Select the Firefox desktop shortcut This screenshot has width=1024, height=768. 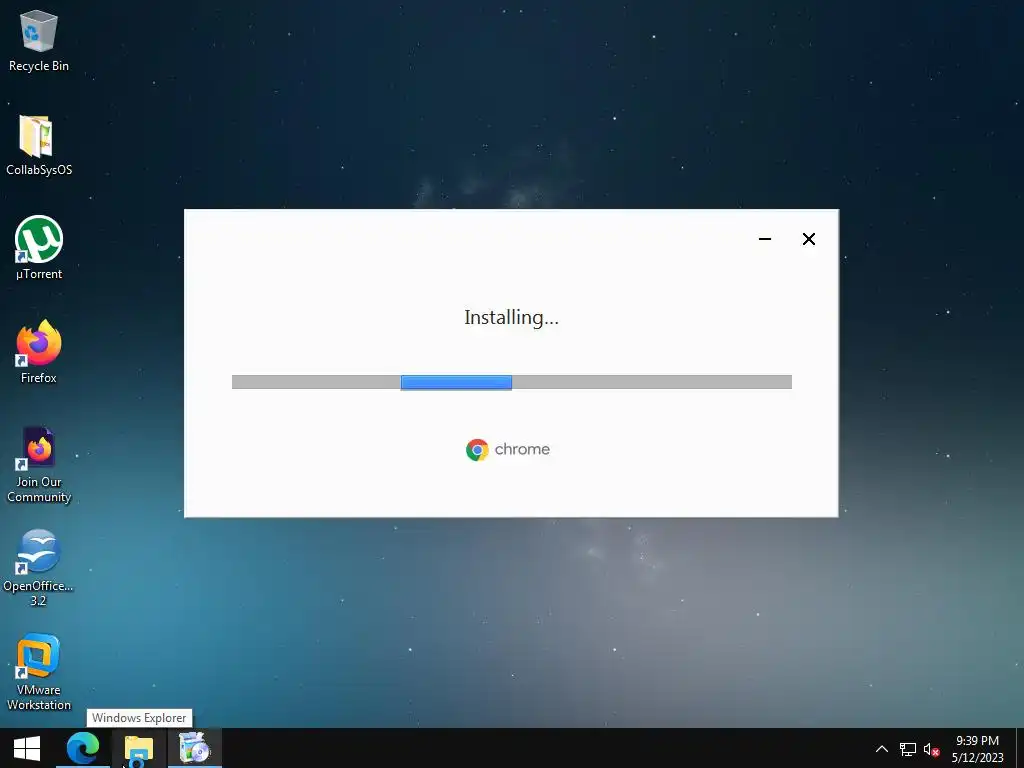pyautogui.click(x=39, y=353)
